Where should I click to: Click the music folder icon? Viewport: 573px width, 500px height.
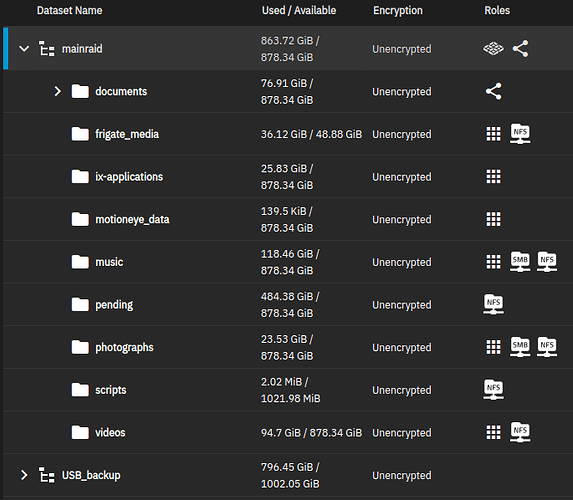(x=80, y=262)
